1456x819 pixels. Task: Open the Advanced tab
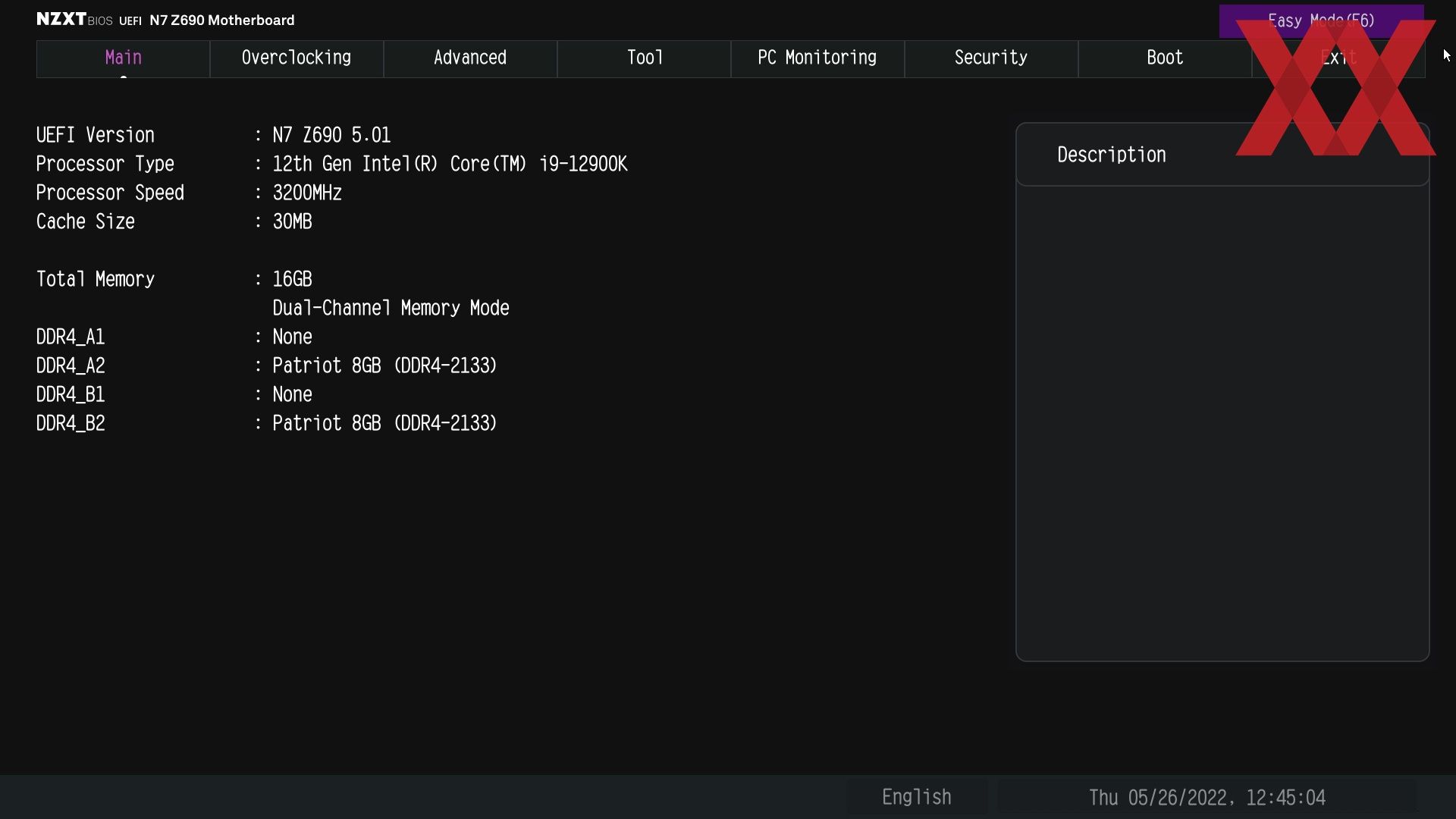tap(470, 58)
